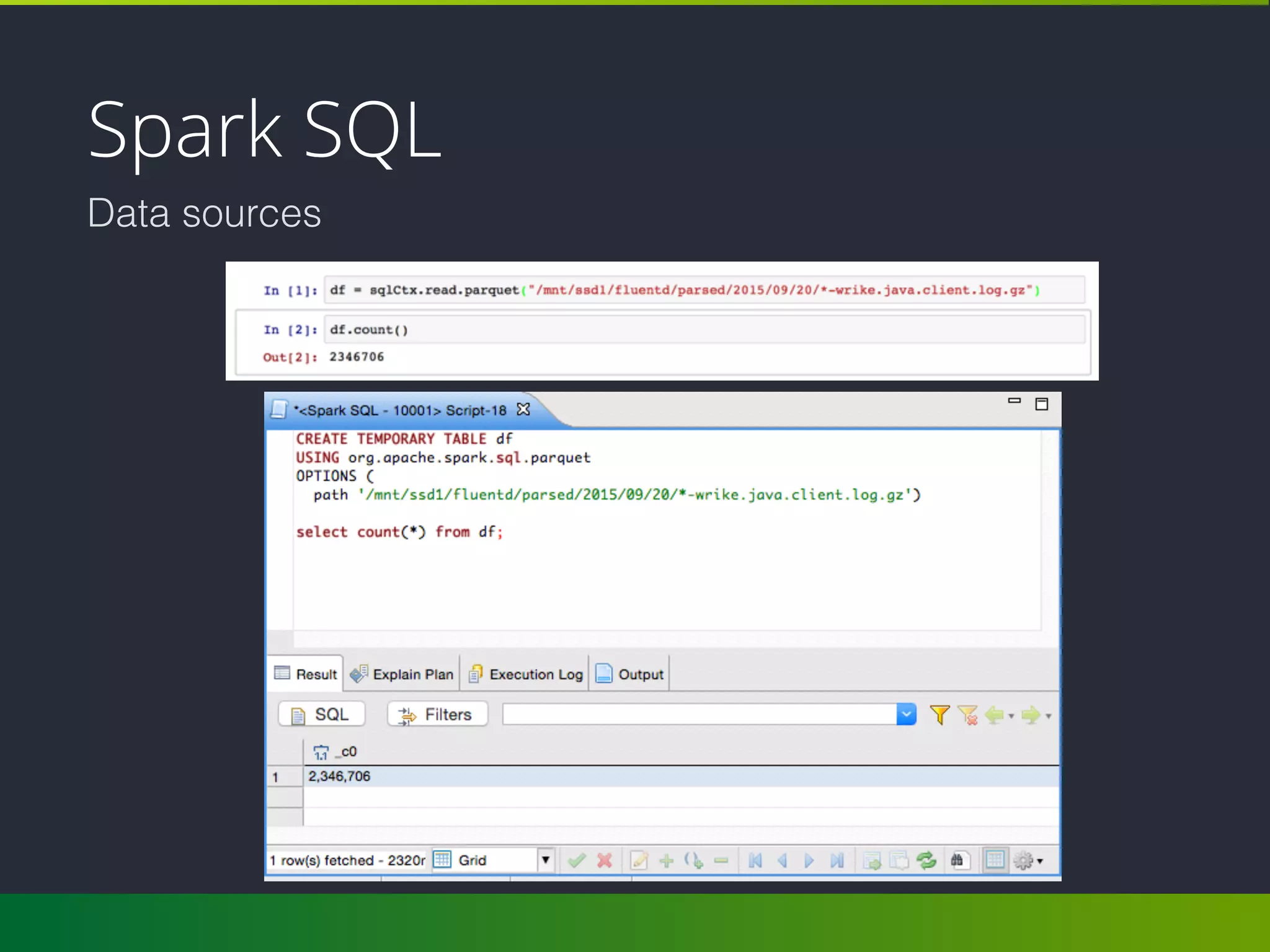The height and width of the screenshot is (952, 1270).
Task: Select notebook cell In [2] df.count()
Action: pos(704,329)
